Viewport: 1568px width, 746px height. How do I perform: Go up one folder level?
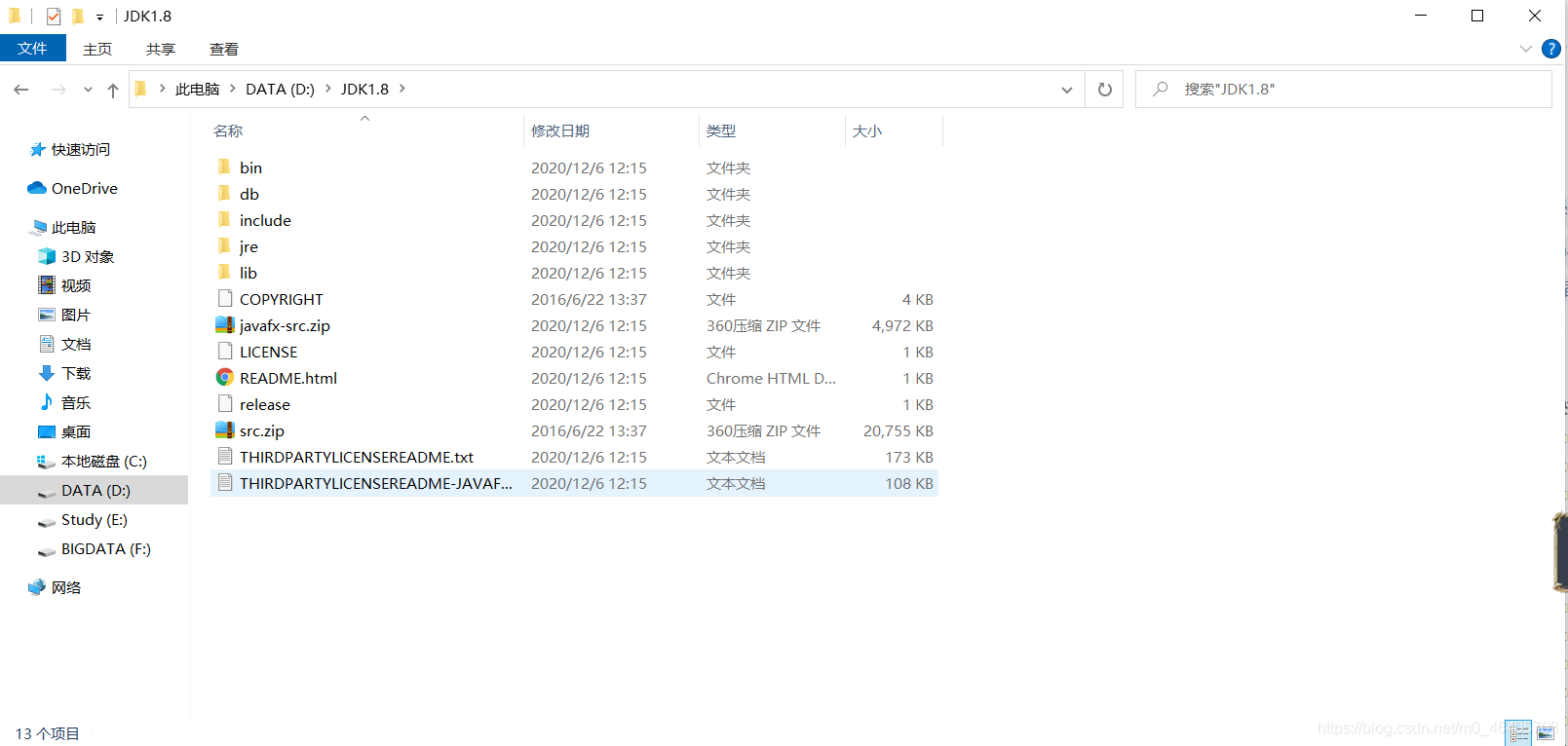tap(113, 90)
